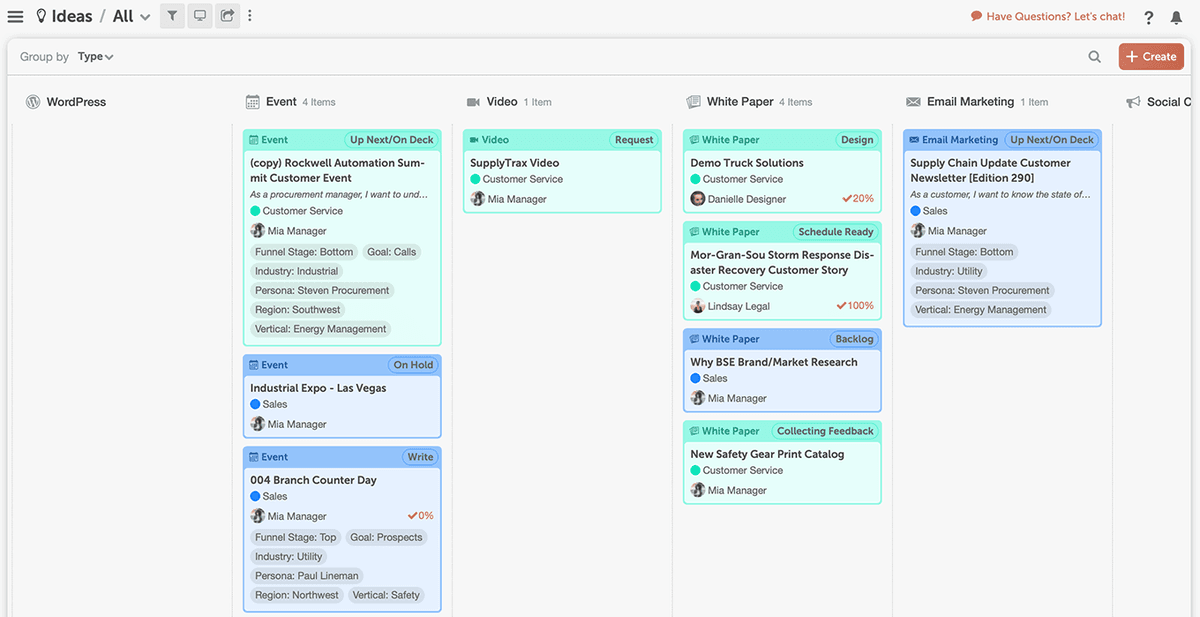
Task: Click the search magnifier icon
Action: 1095,56
